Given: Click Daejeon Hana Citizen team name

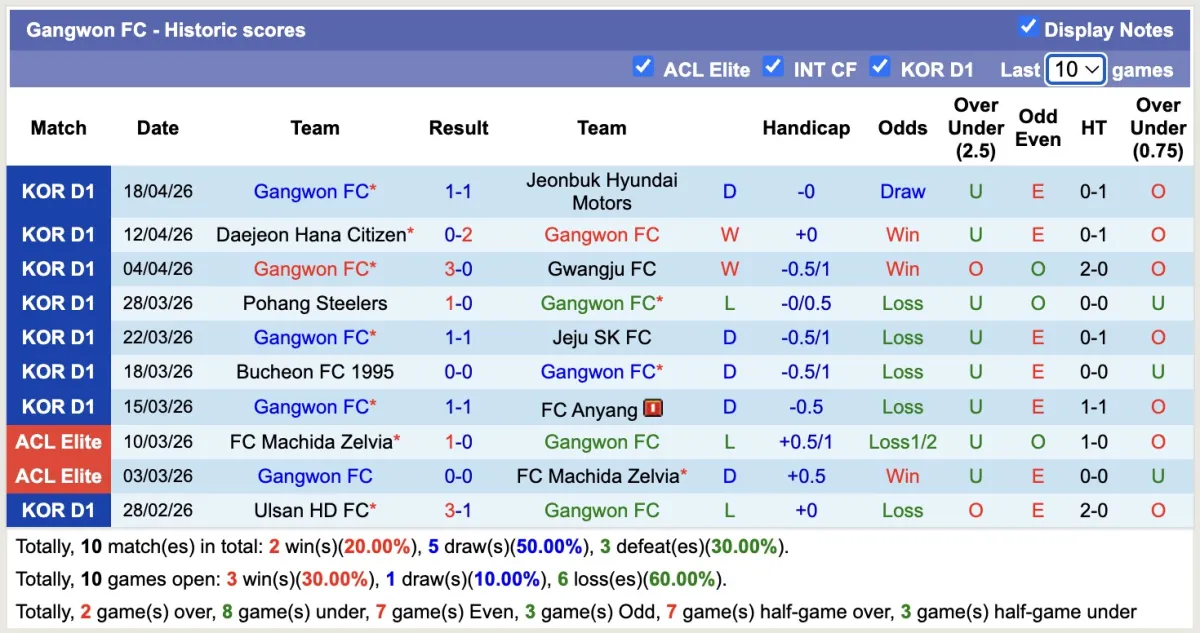Looking at the screenshot, I should (x=310, y=235).
